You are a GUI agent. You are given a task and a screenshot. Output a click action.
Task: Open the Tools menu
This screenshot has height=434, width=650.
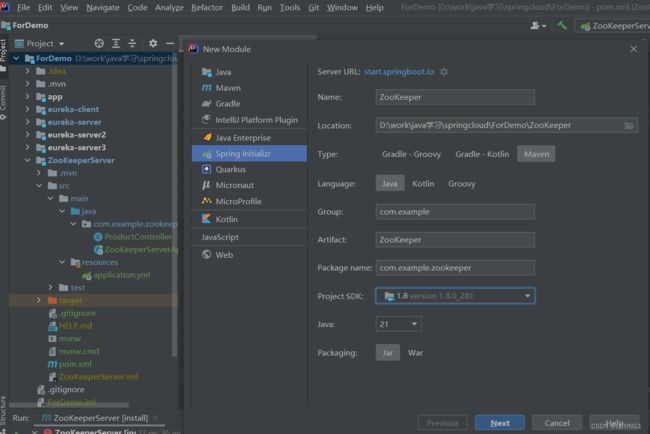click(x=290, y=7)
